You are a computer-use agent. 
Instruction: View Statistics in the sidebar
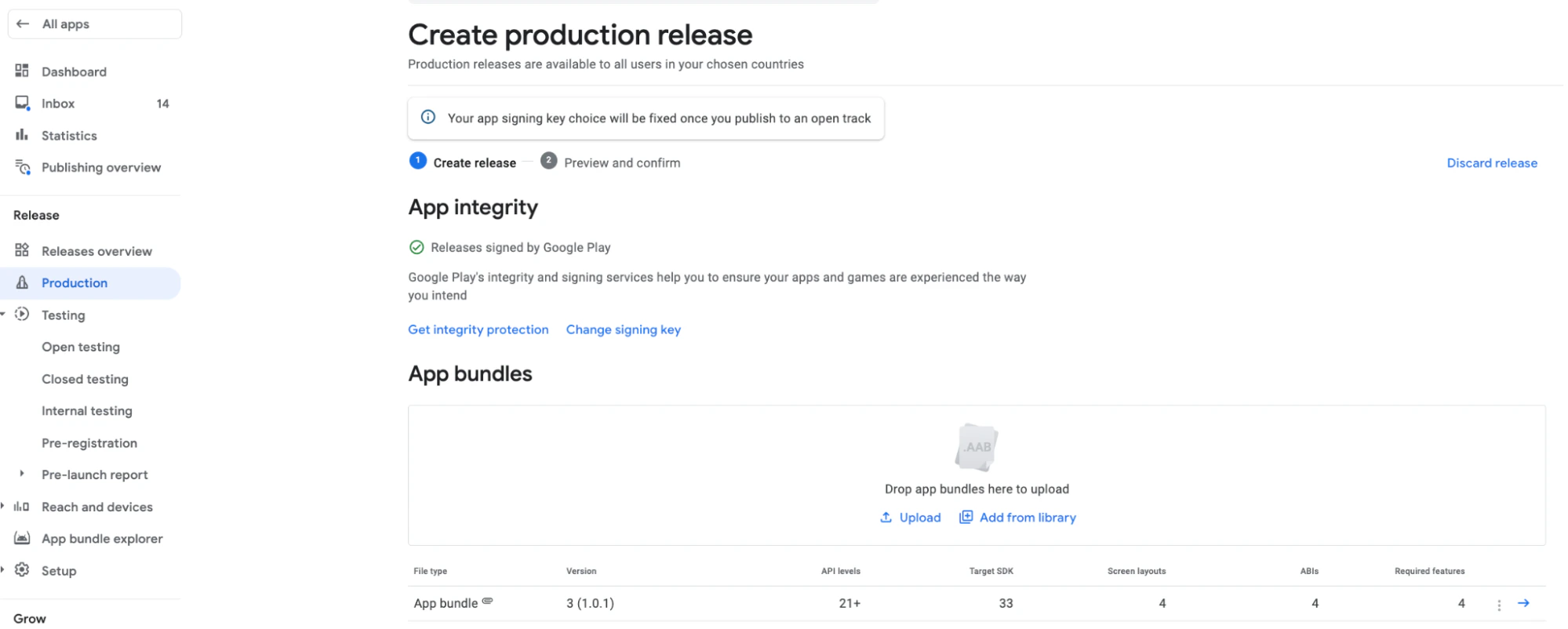pos(69,135)
